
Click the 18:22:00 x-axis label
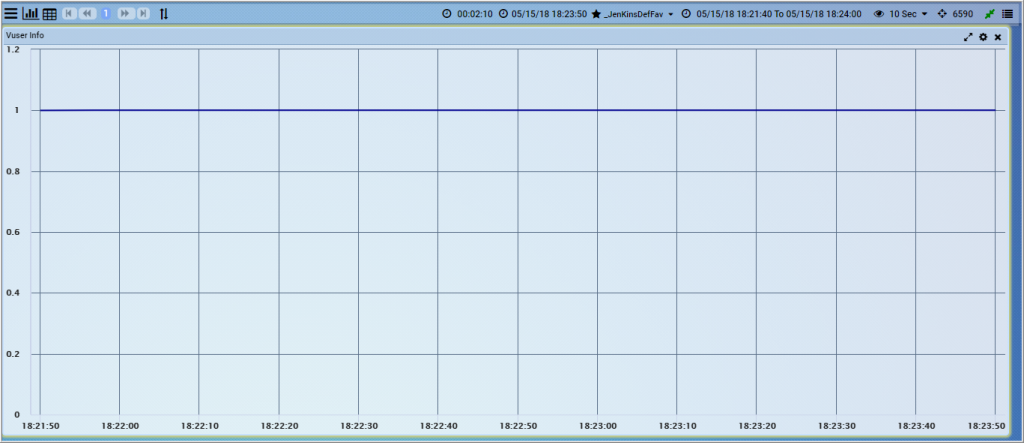tap(120, 425)
